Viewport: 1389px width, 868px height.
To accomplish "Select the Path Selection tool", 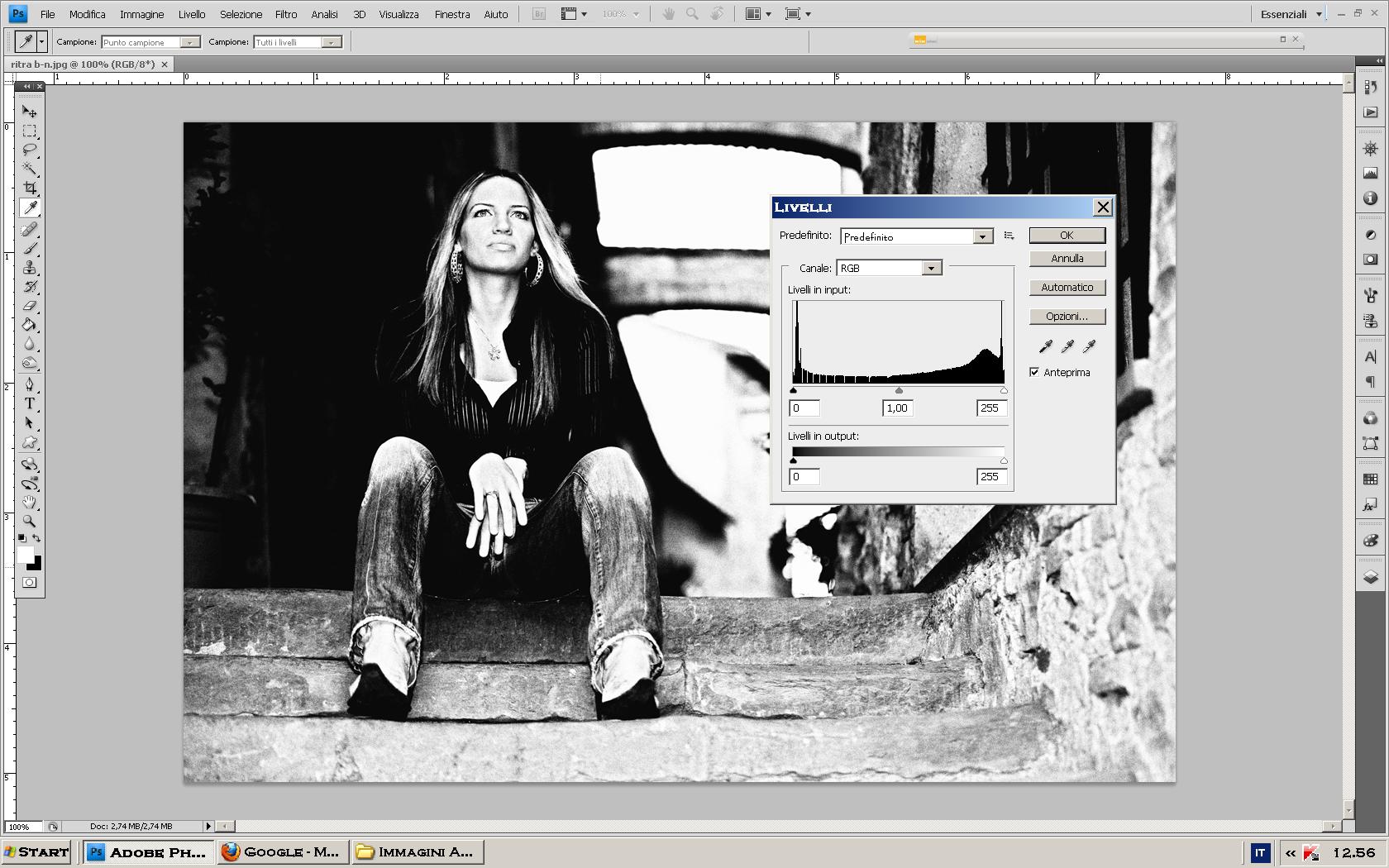I will 30,422.
